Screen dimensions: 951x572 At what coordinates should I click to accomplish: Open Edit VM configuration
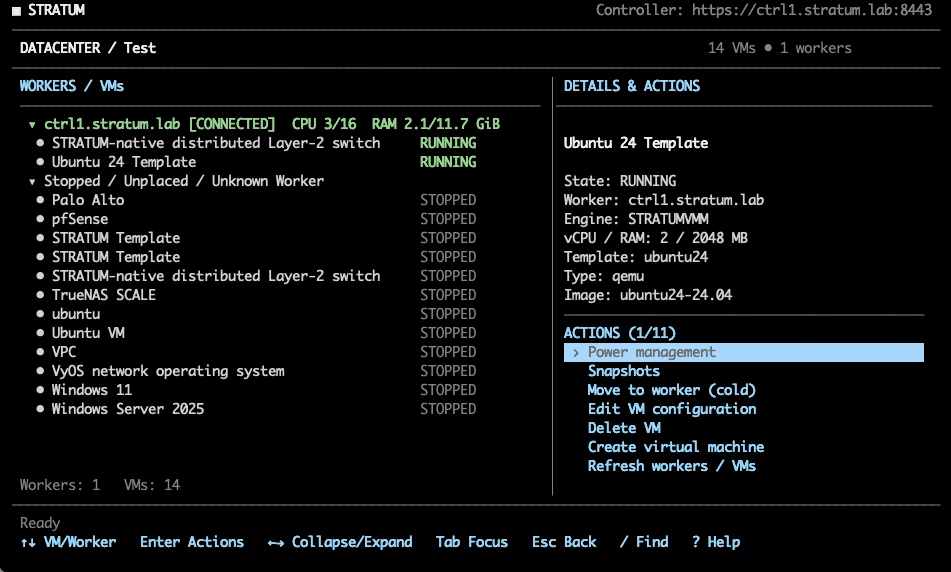[x=671, y=409]
